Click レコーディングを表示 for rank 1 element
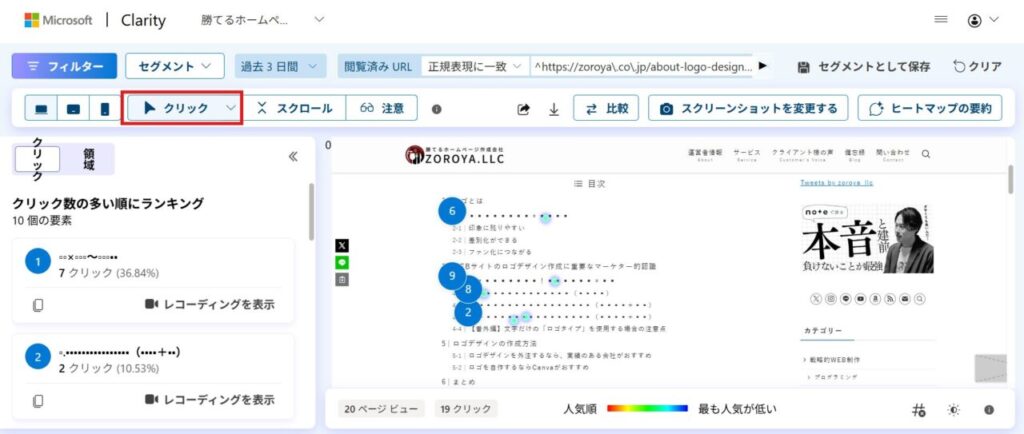 (x=209, y=304)
